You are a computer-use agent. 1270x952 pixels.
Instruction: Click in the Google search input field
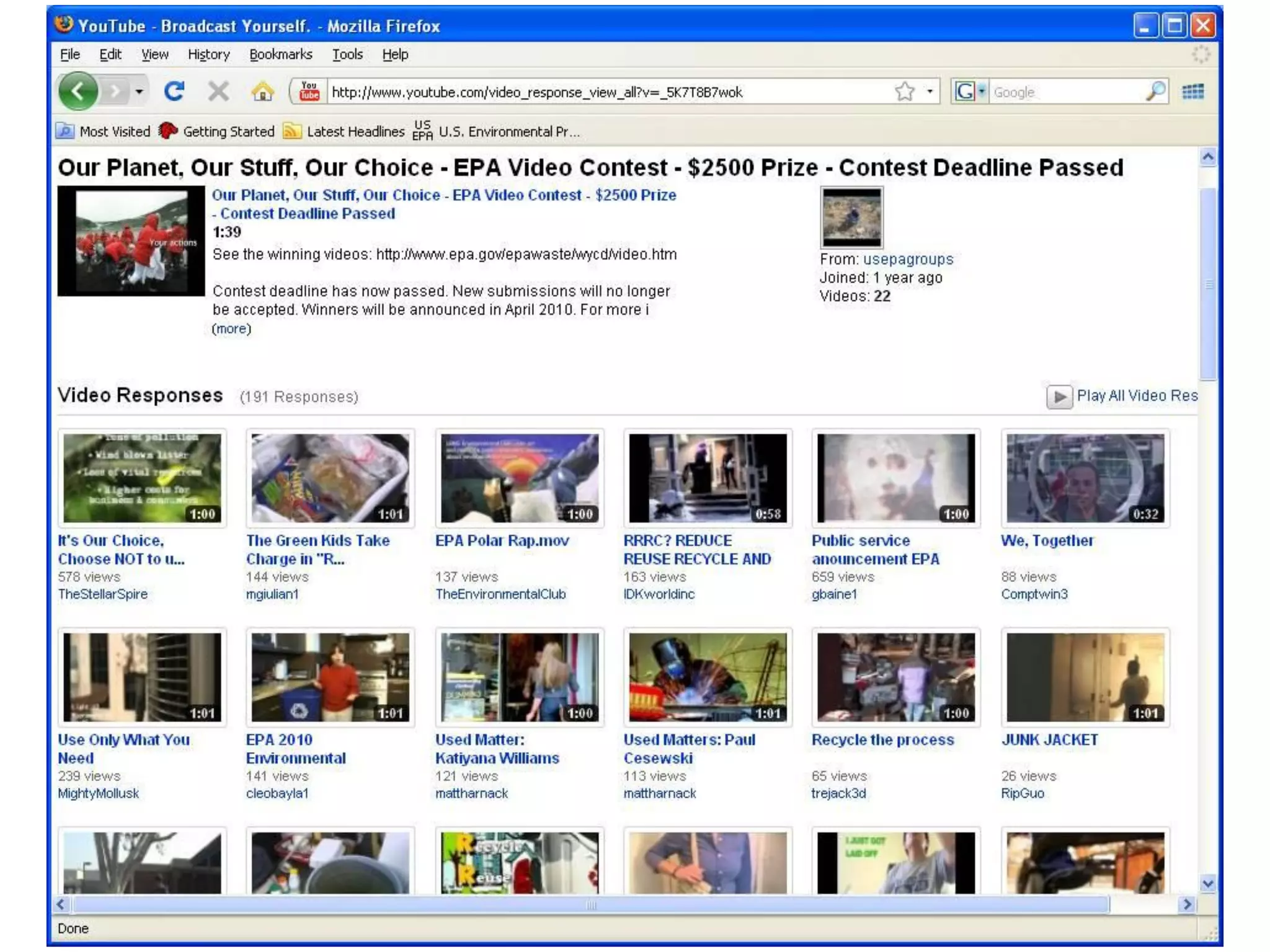(x=1065, y=92)
